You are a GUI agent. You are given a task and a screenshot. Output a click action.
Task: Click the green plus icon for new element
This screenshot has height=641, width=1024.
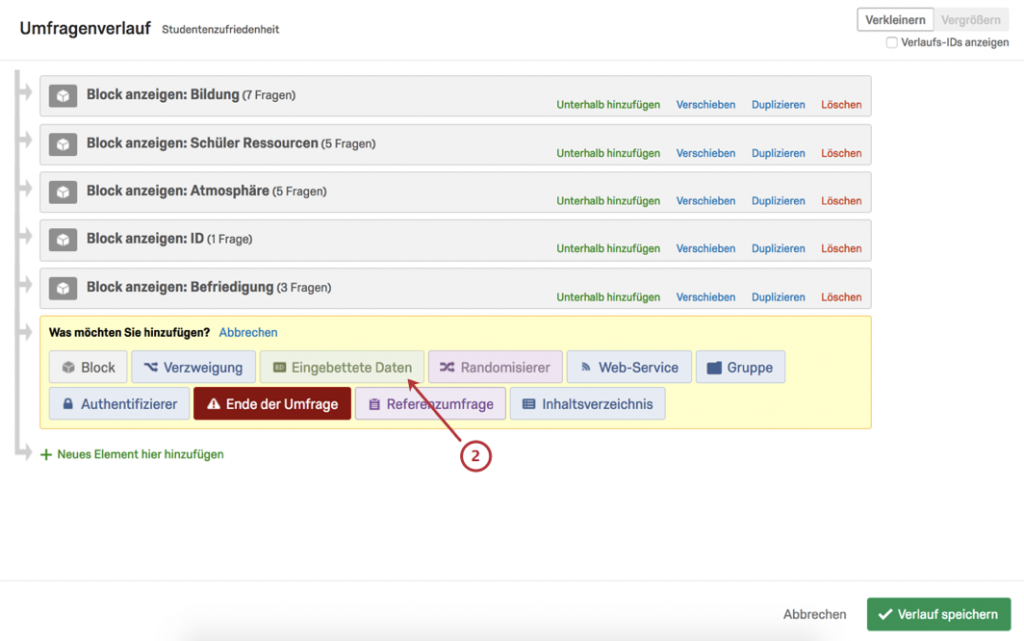click(46, 454)
